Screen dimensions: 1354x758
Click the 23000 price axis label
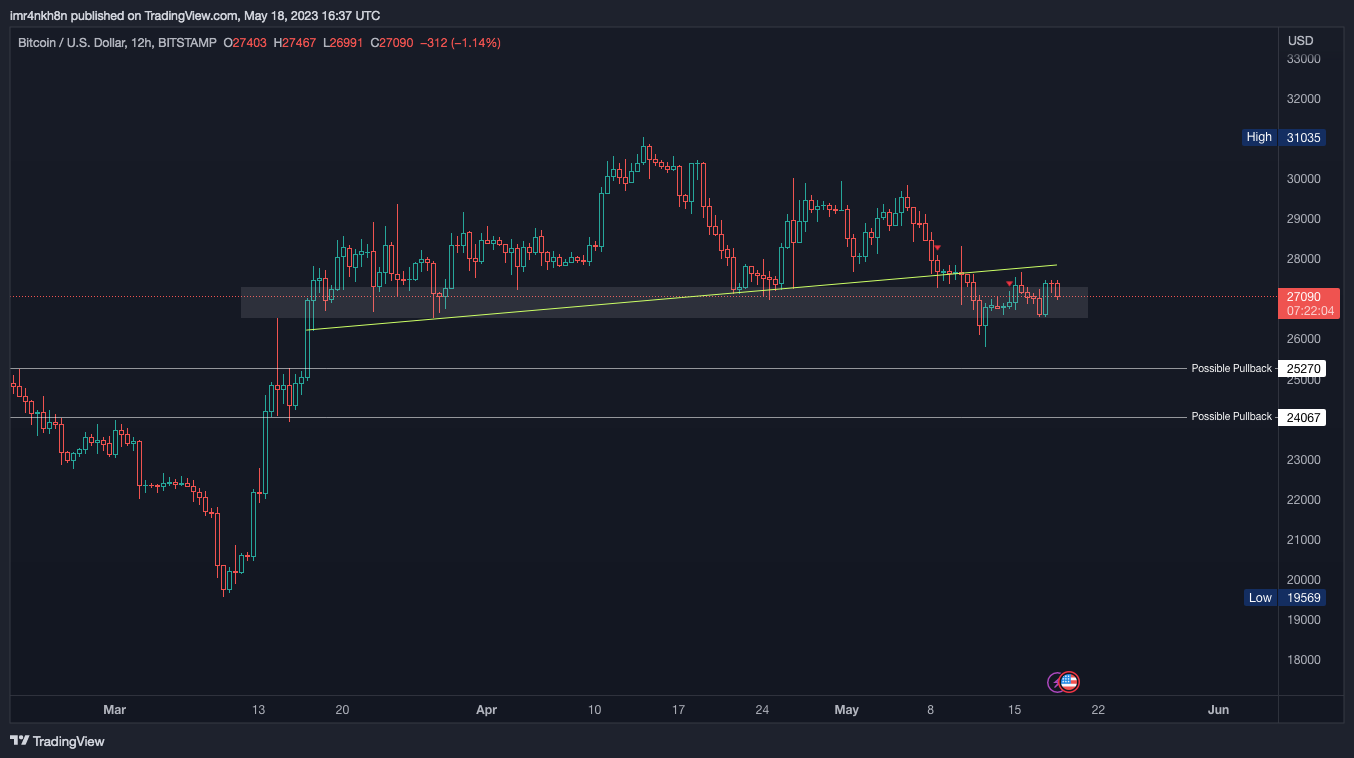coord(1304,460)
